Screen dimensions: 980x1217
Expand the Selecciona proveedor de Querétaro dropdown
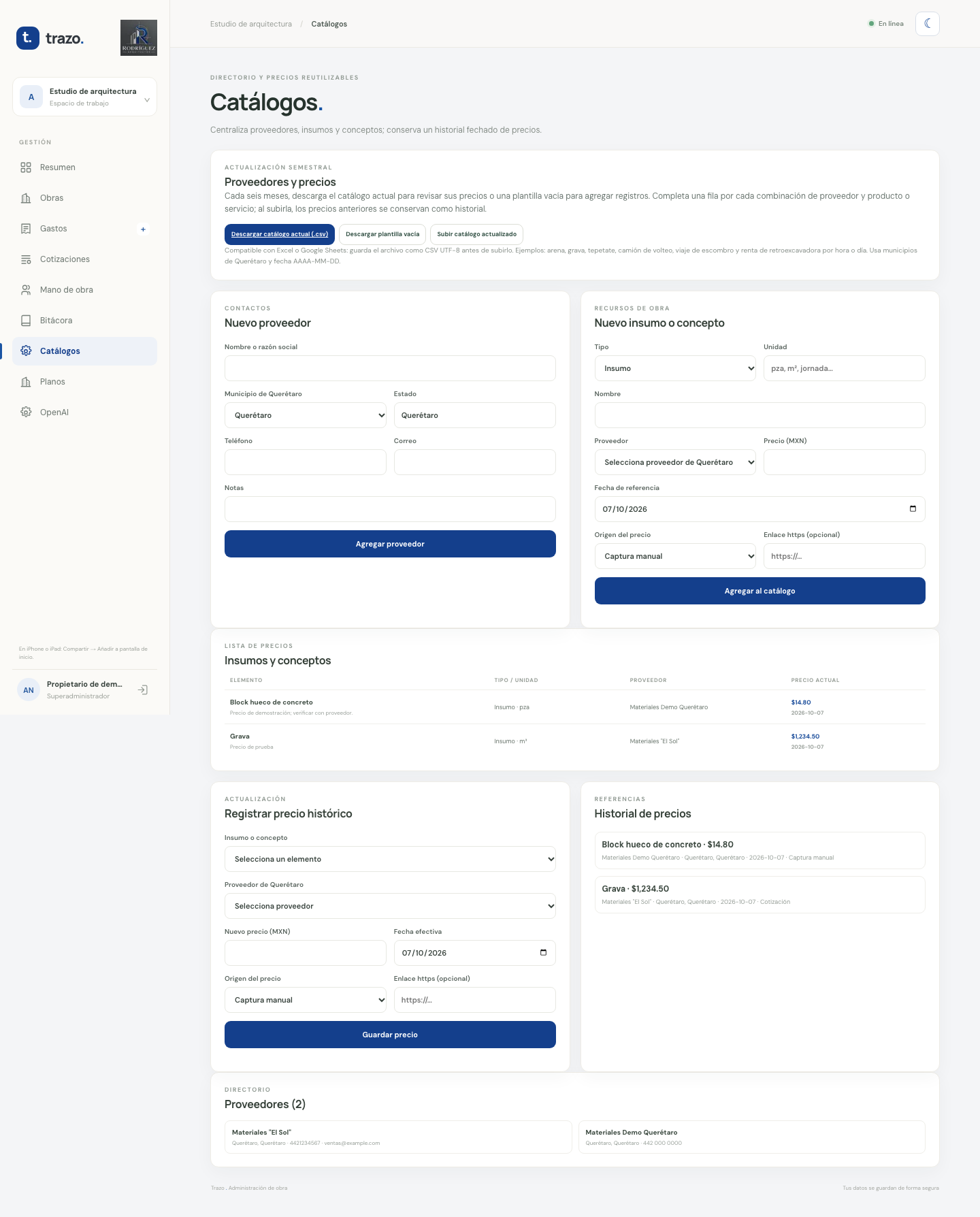[x=675, y=462]
